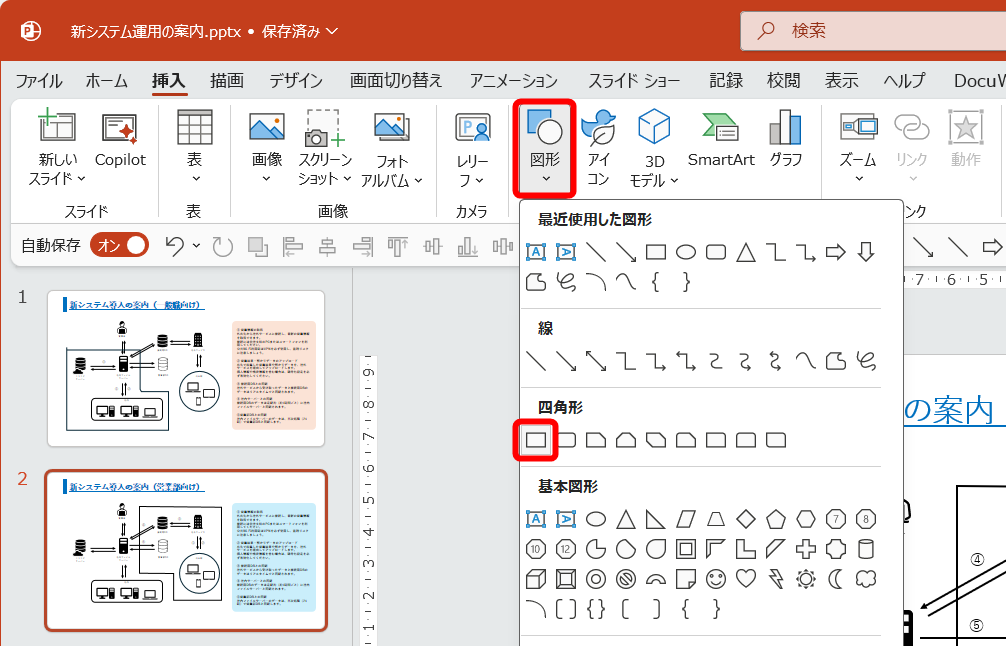Select the rectangle shape under 四角形

tap(536, 439)
